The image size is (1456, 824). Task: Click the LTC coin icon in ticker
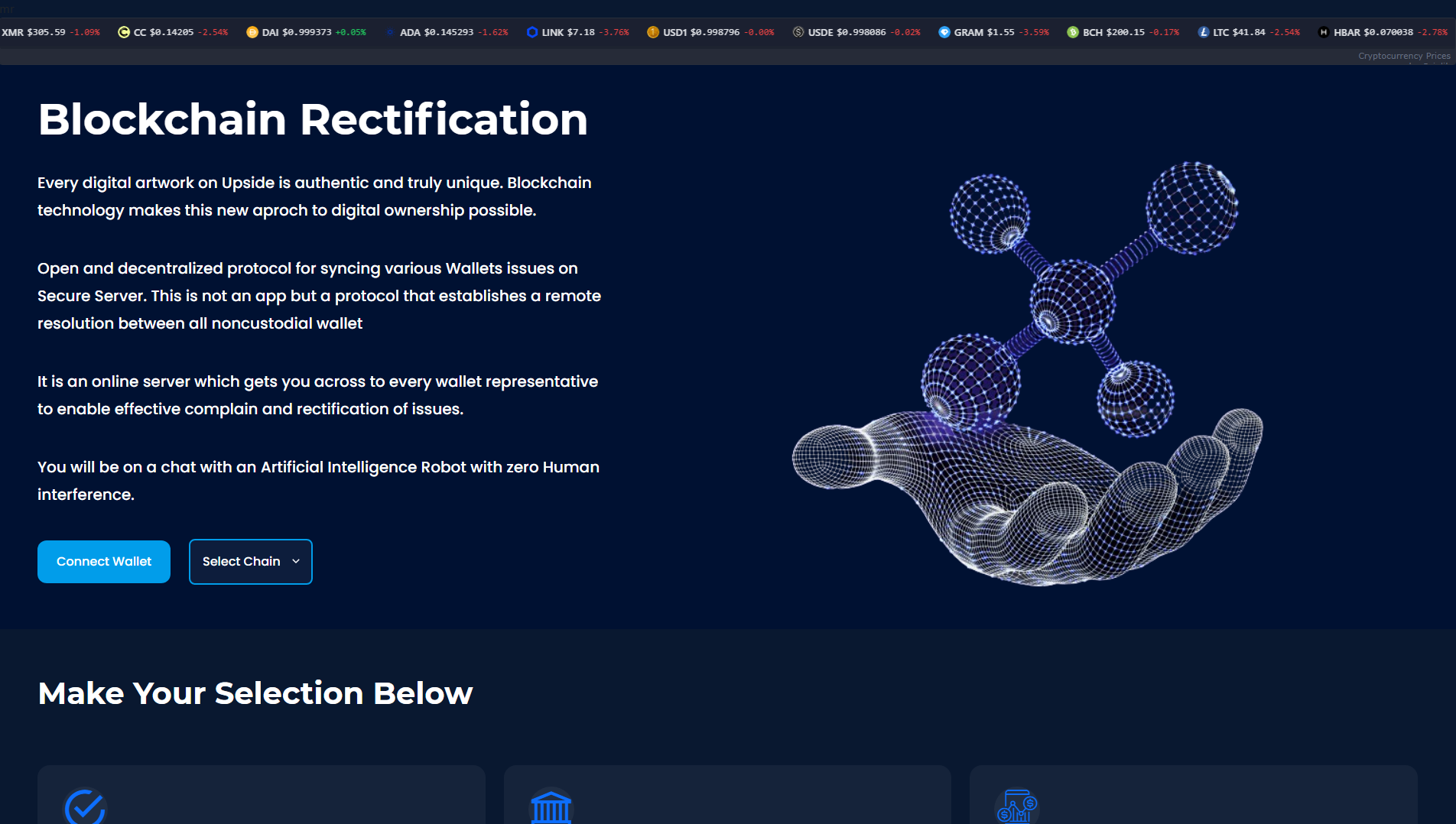(x=1204, y=32)
